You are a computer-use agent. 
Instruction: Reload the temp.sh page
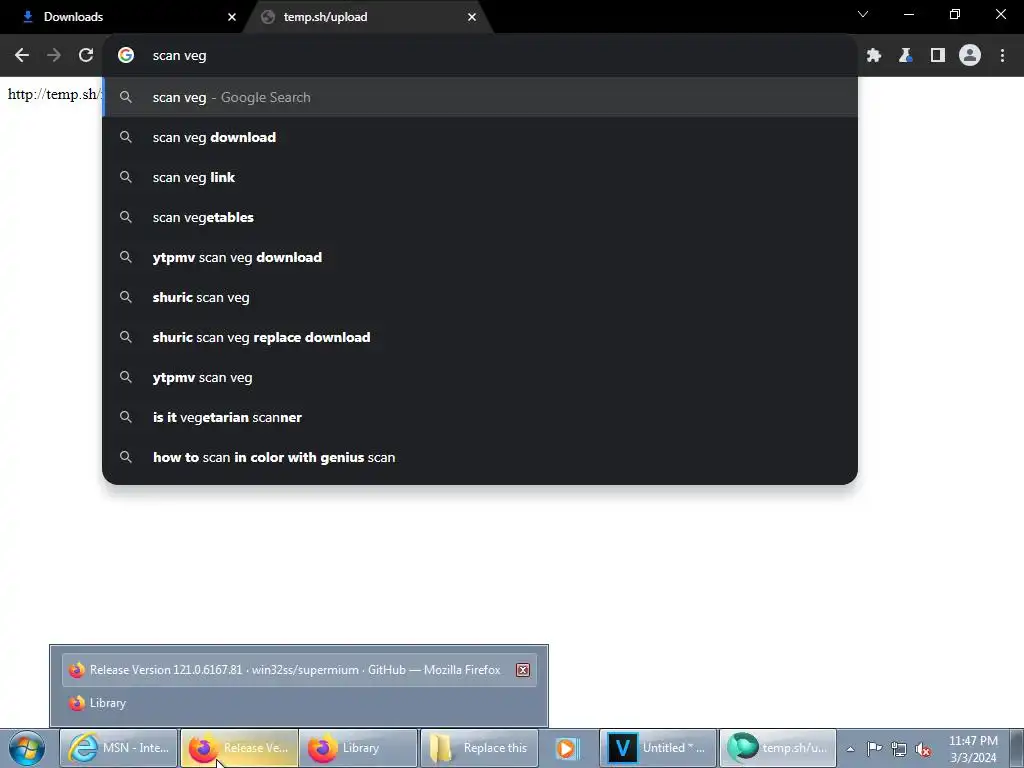86,56
